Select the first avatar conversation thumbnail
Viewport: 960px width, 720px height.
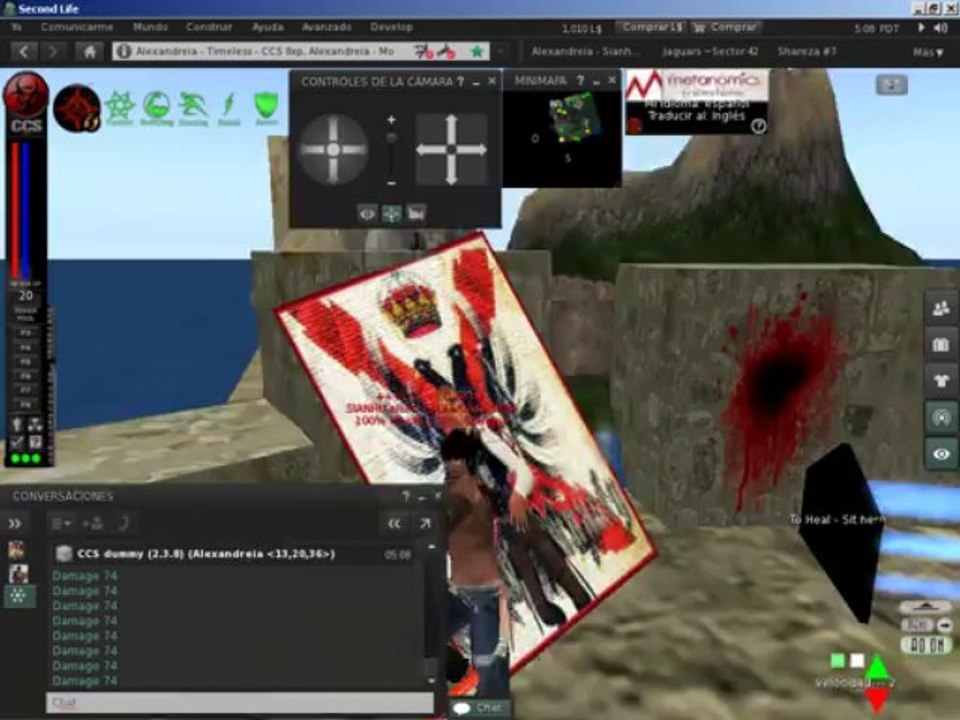[x=17, y=549]
